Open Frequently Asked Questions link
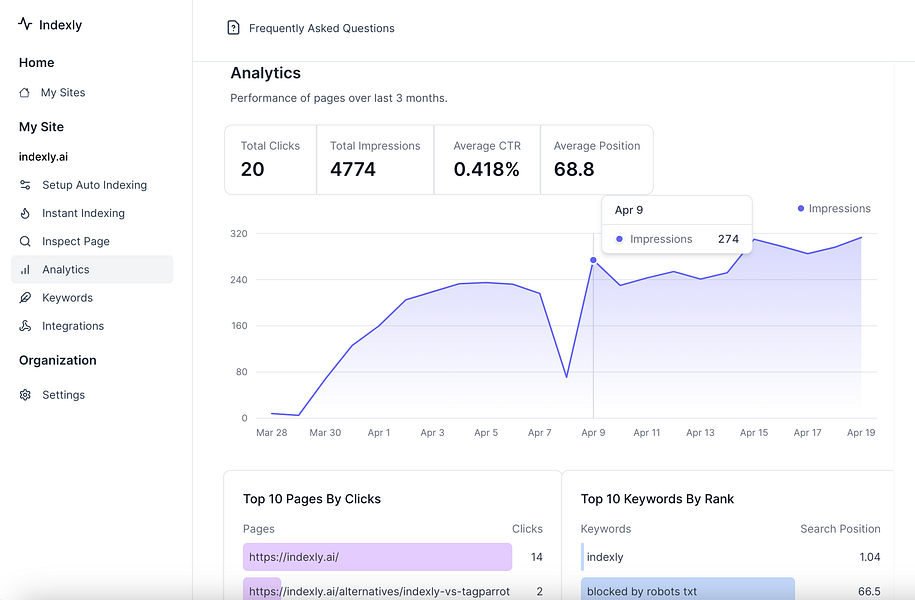Viewport: 915px width, 600px height. point(322,28)
